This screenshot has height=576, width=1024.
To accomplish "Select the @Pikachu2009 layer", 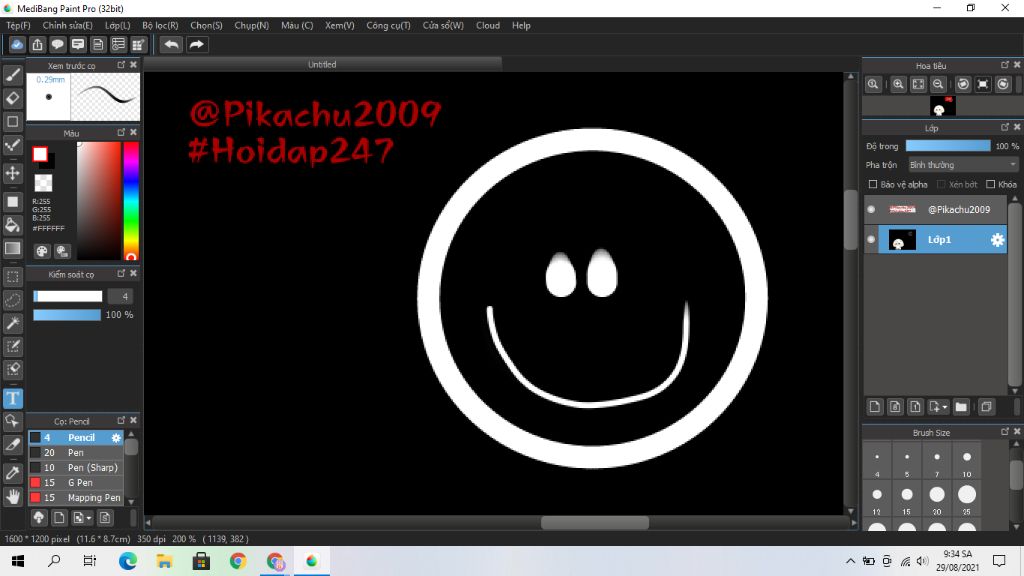I will click(x=936, y=210).
